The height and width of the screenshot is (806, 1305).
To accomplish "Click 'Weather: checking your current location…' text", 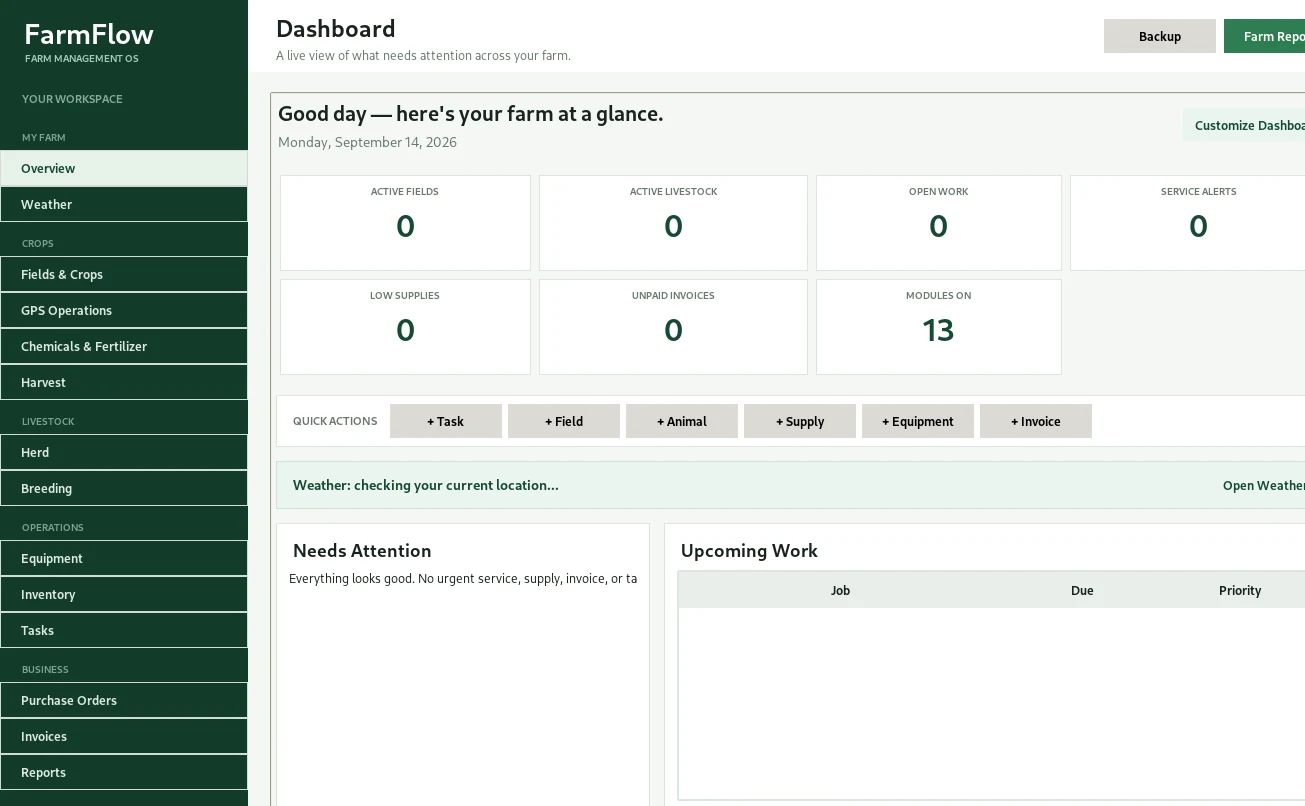I will [426, 485].
